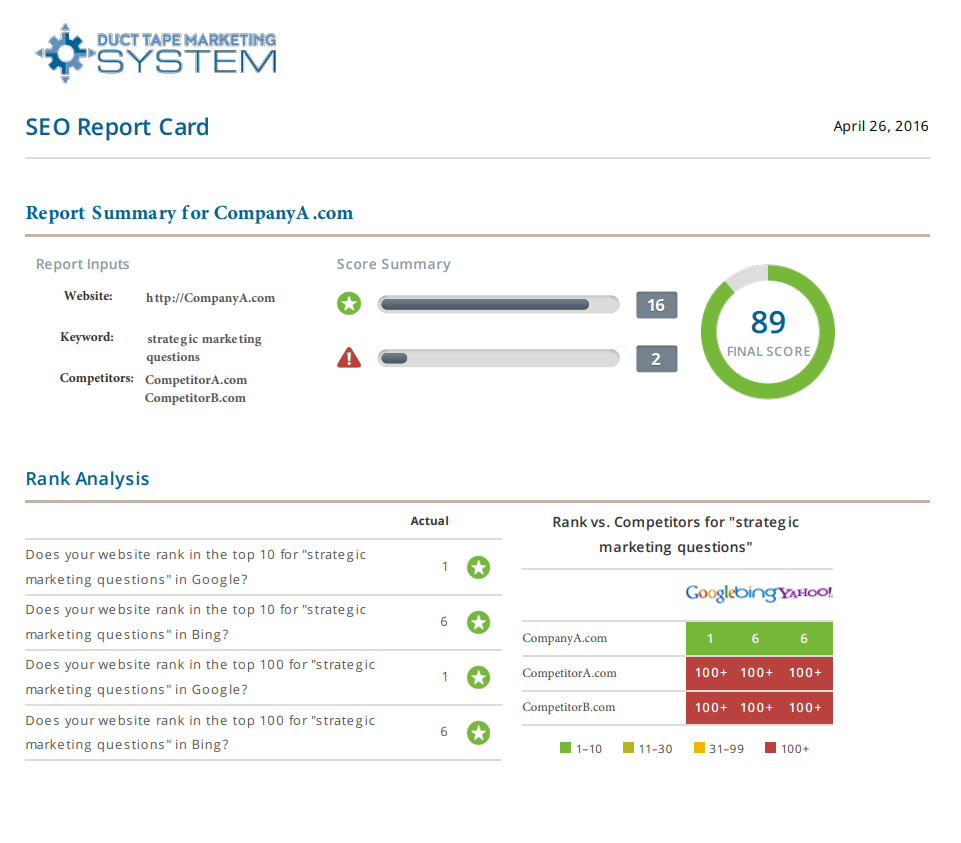Click the olive 11-30 legend swatch
The image size is (961, 843).
tap(628, 748)
